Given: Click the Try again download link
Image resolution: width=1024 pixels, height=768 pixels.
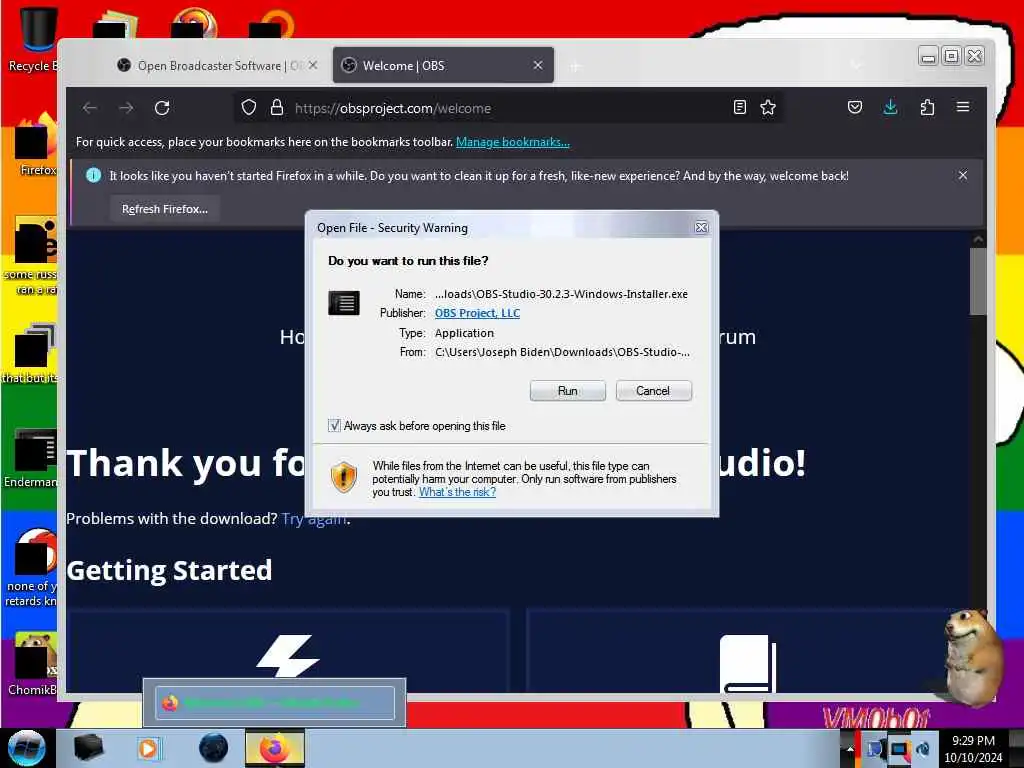Looking at the screenshot, I should coord(314,519).
